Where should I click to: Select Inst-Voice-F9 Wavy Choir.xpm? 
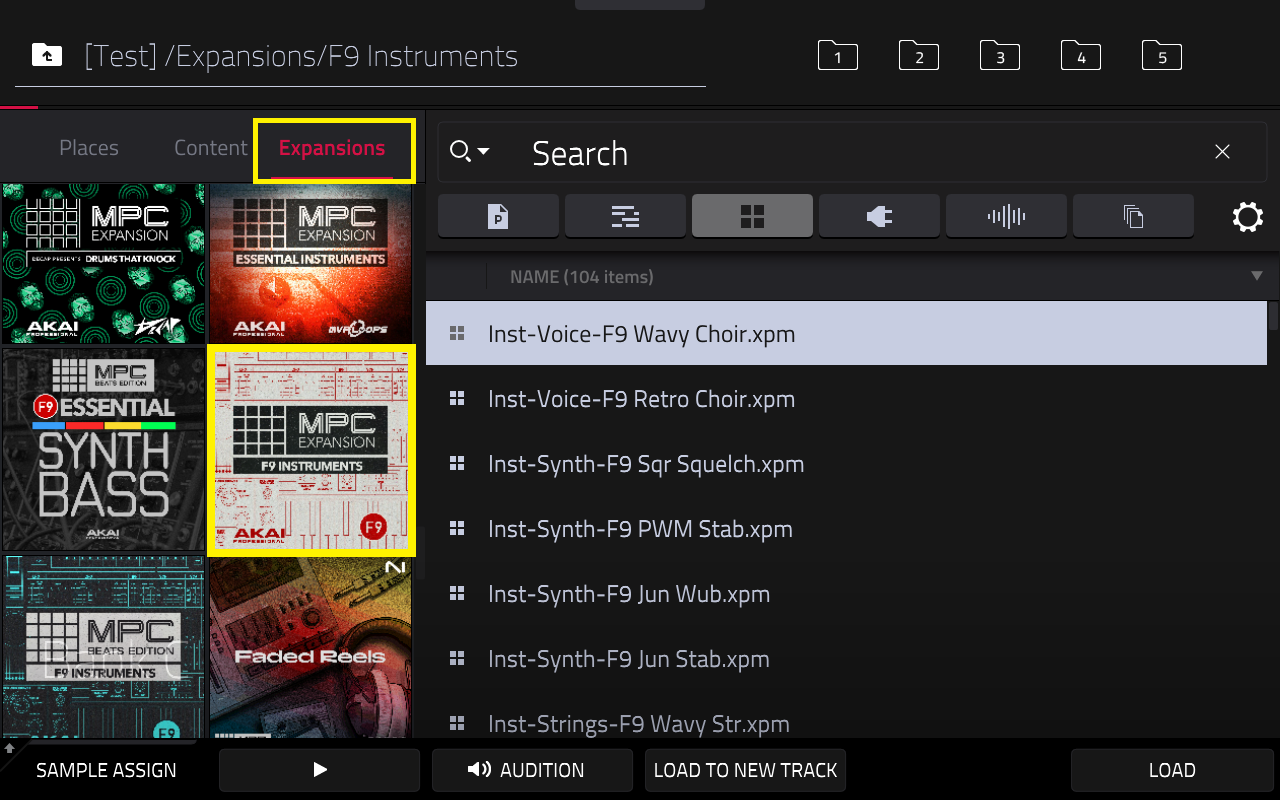846,333
